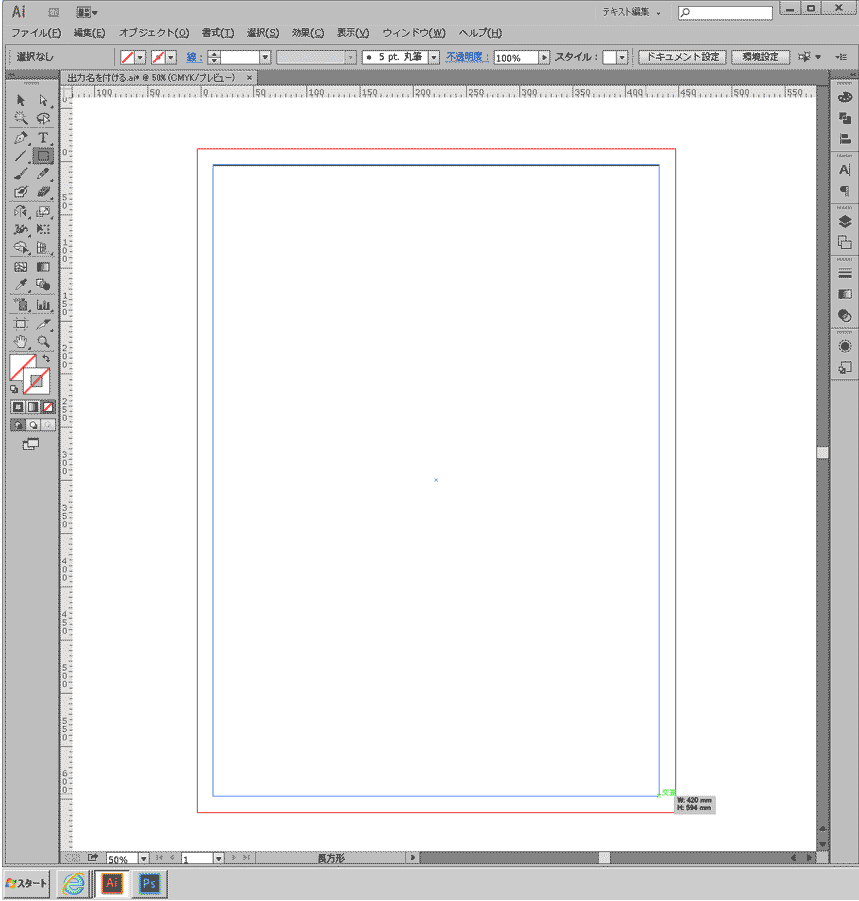
Task: Click the ドキュメント設定 button
Action: tap(682, 57)
